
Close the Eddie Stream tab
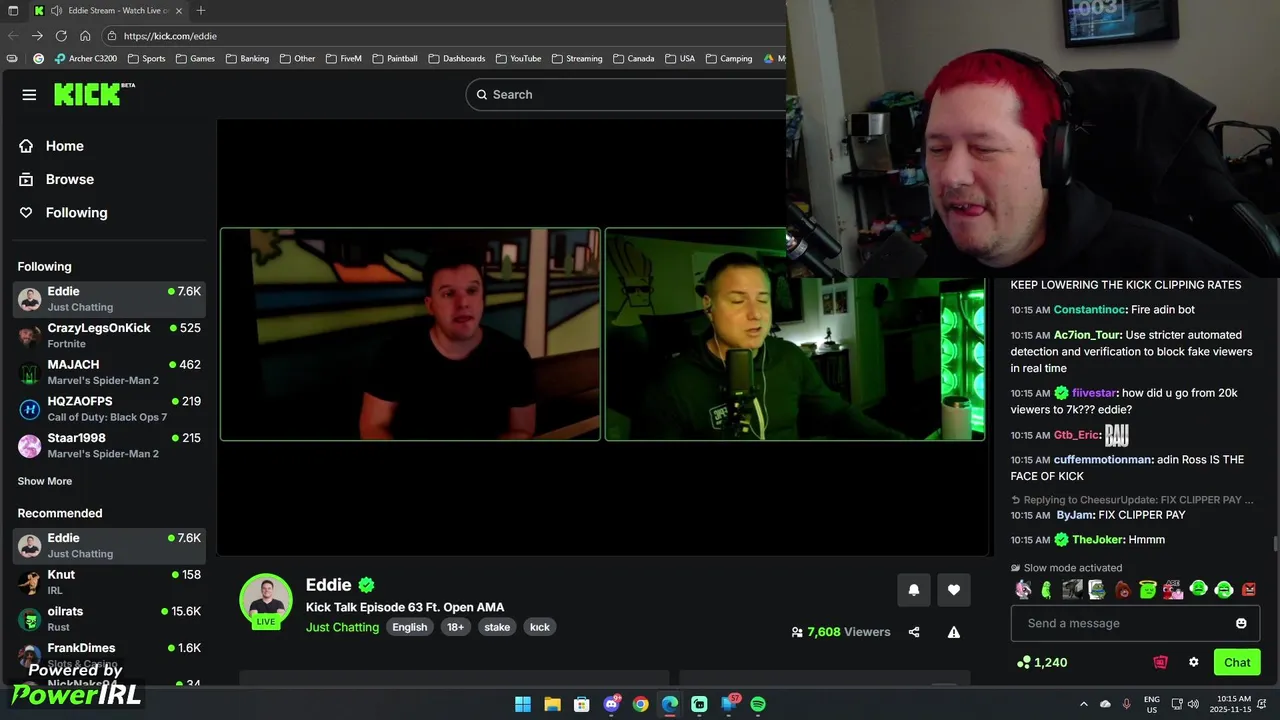click(x=181, y=11)
